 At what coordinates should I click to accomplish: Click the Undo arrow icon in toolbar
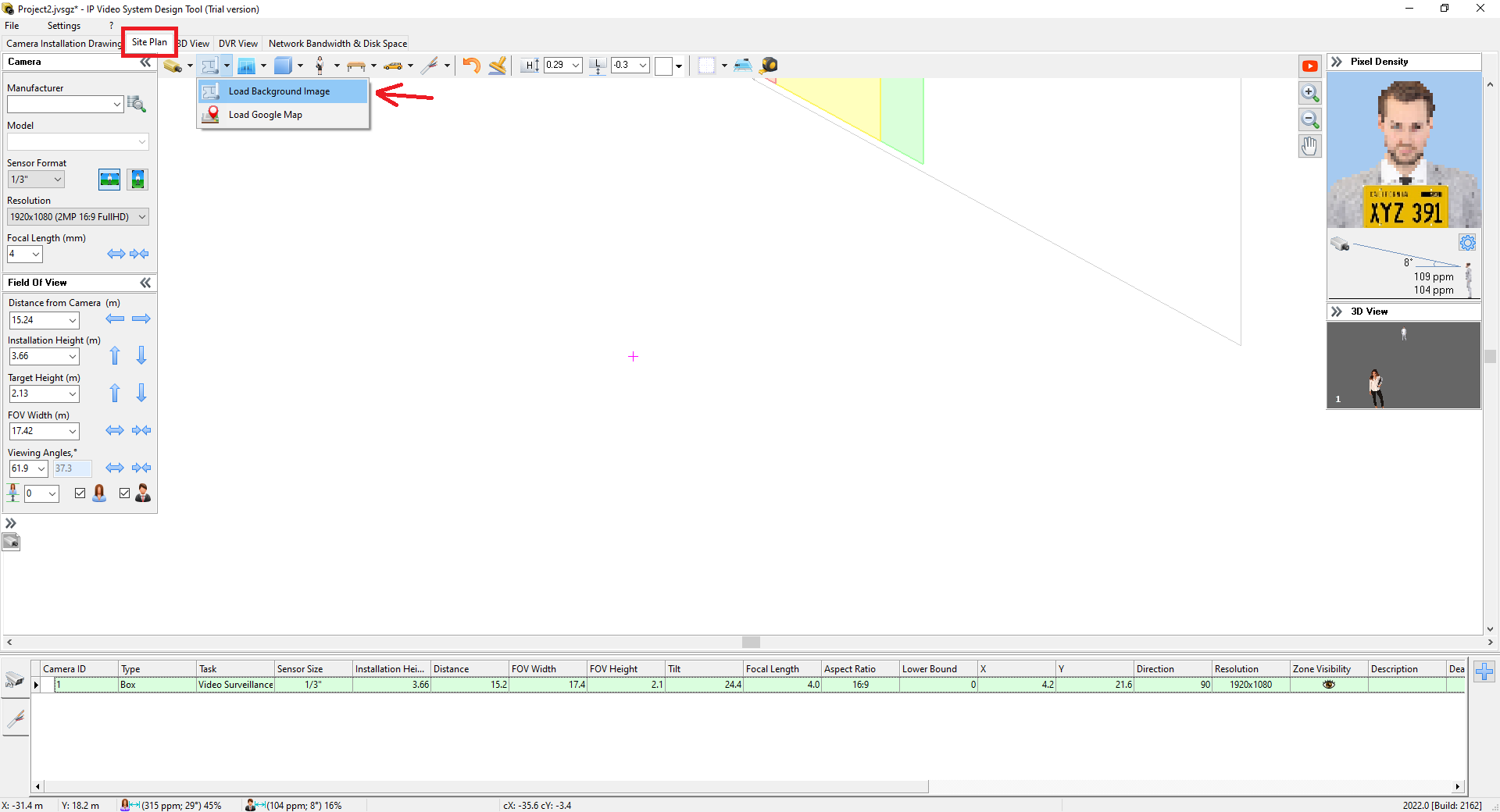click(x=471, y=66)
